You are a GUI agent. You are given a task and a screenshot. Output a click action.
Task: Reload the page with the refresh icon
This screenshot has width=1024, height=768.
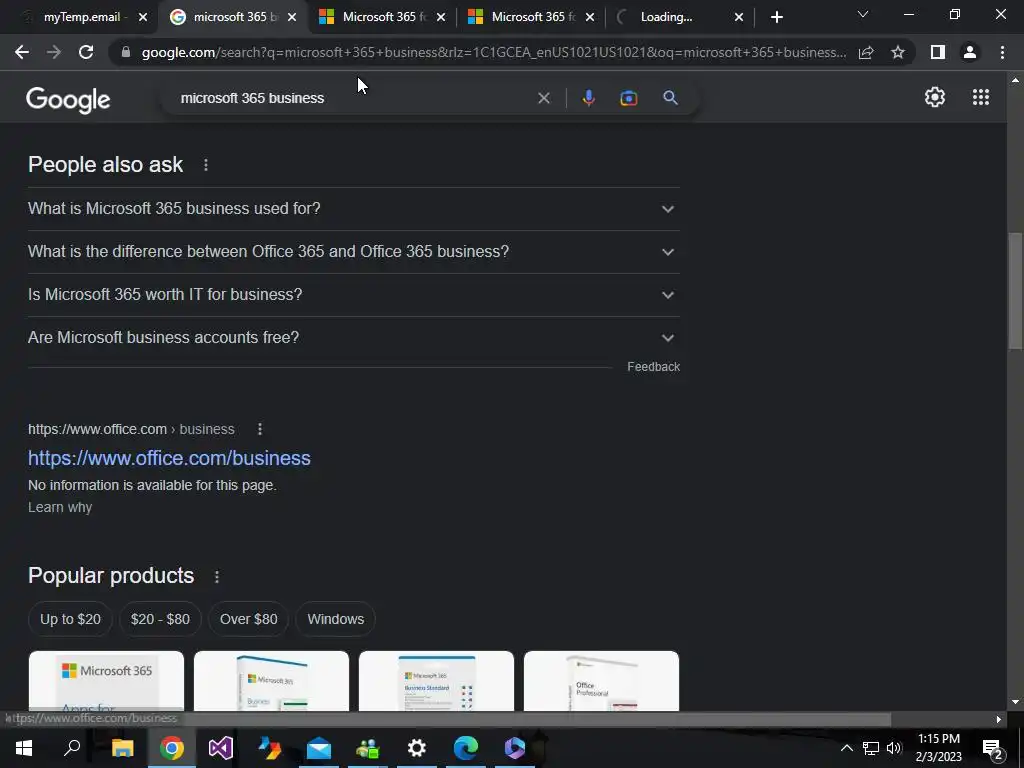click(86, 52)
